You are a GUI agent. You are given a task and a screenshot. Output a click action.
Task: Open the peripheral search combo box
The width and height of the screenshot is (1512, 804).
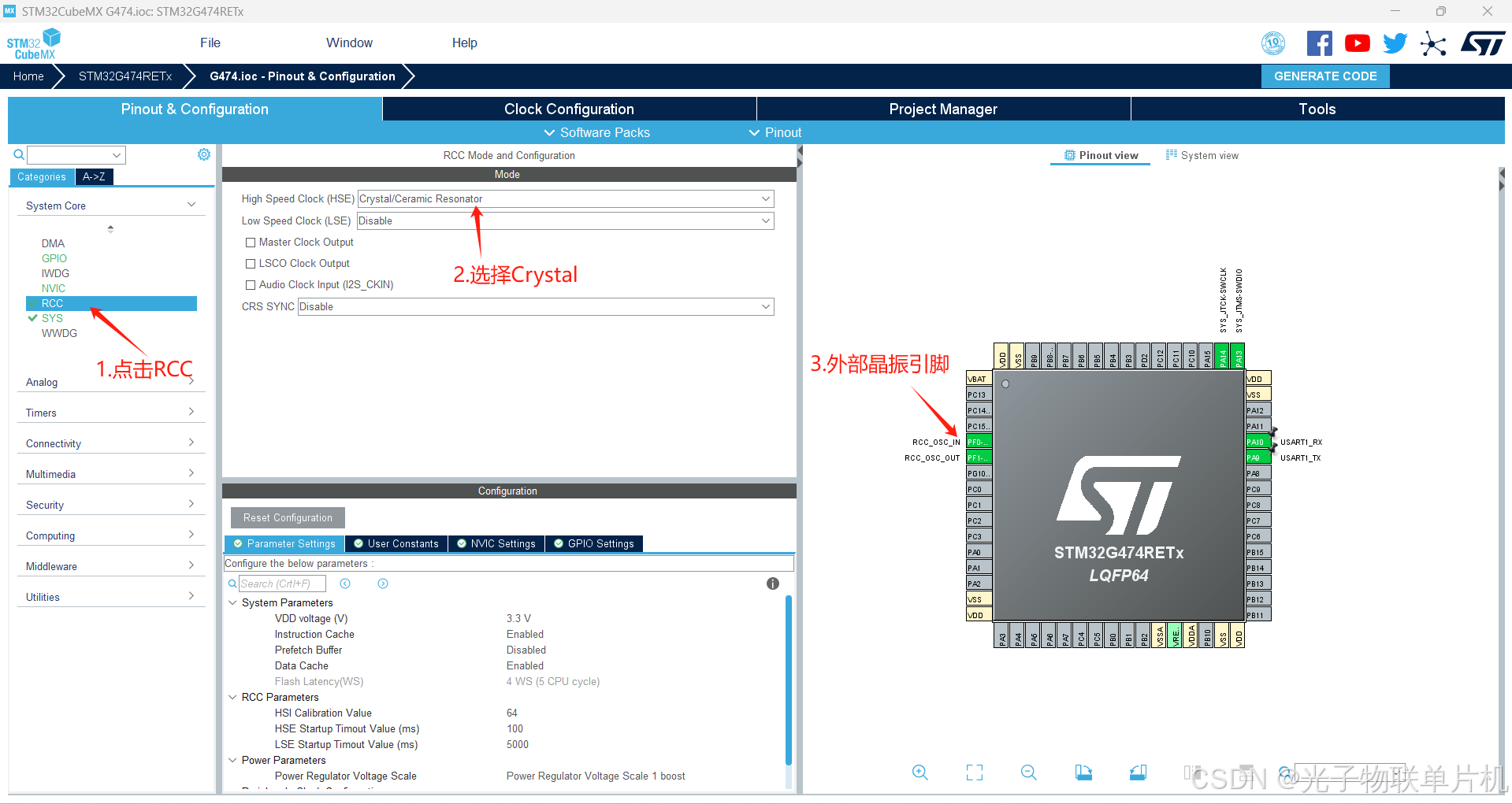click(76, 155)
